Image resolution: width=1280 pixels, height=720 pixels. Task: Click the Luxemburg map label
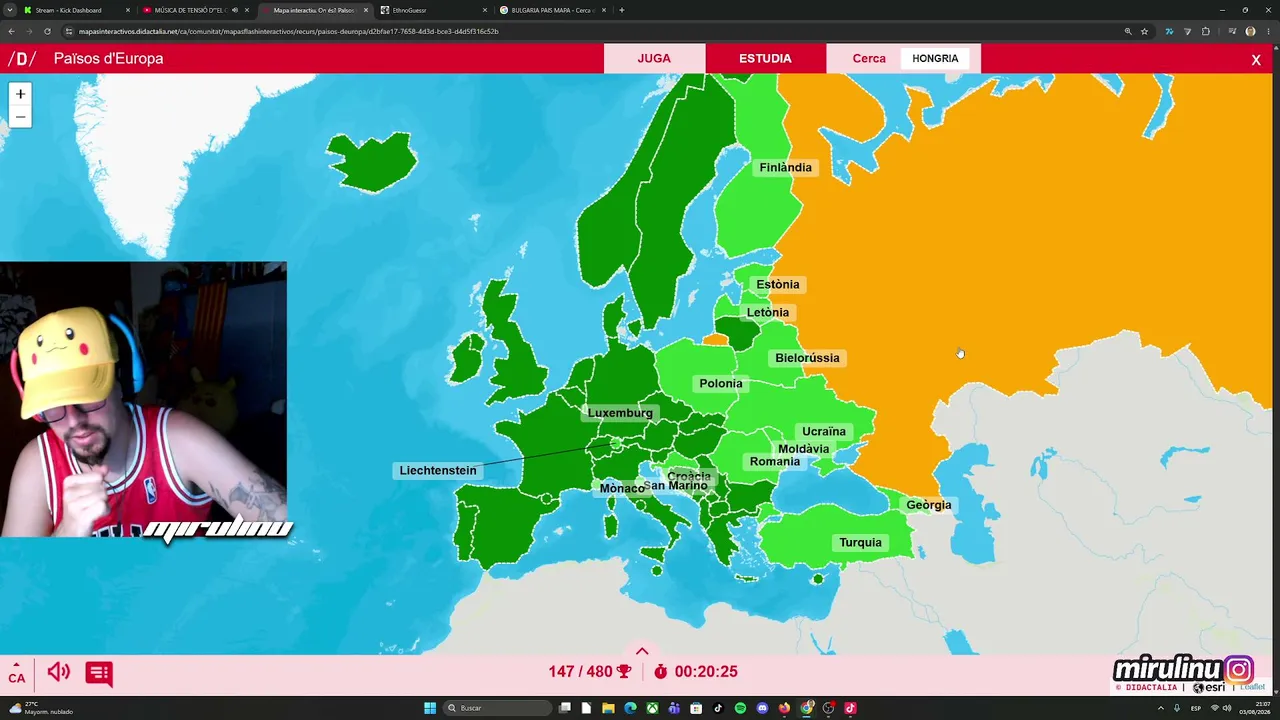pos(620,413)
